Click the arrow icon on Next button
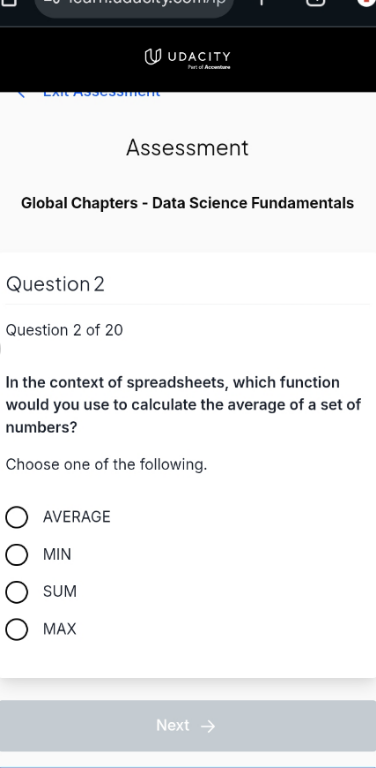This screenshot has height=768, width=376. pos(208,726)
